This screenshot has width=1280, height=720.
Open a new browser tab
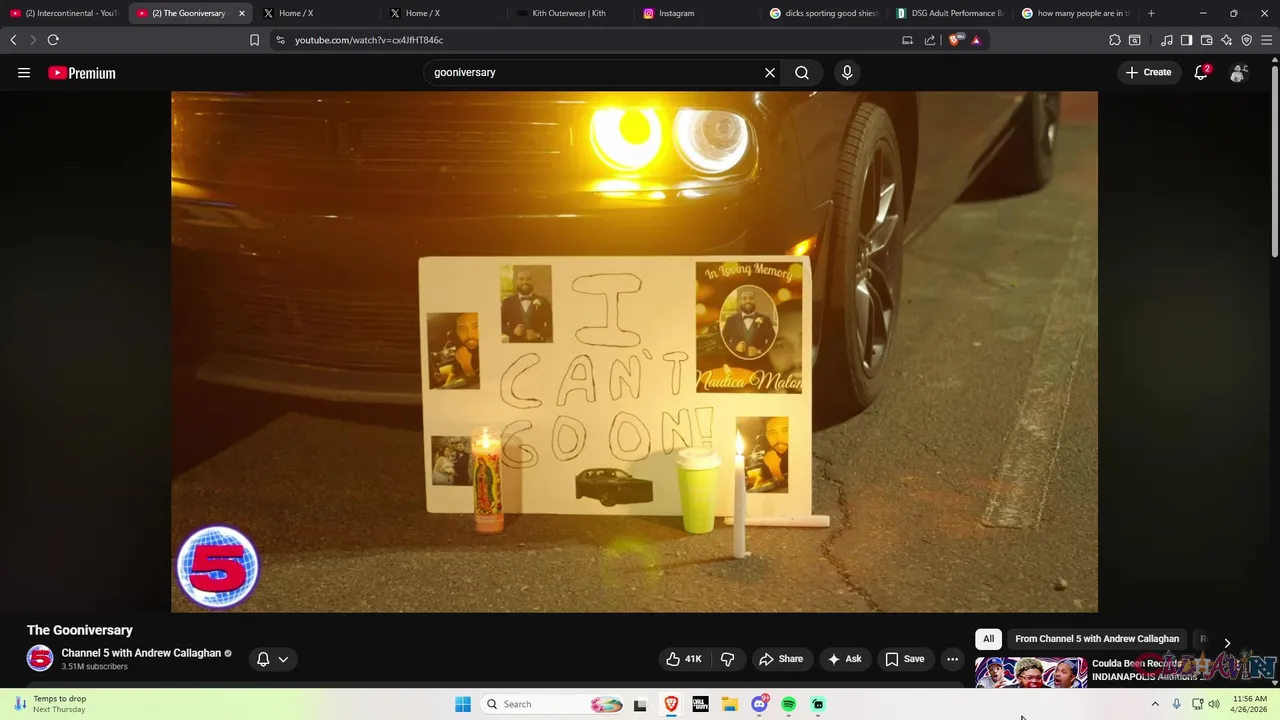(1151, 13)
